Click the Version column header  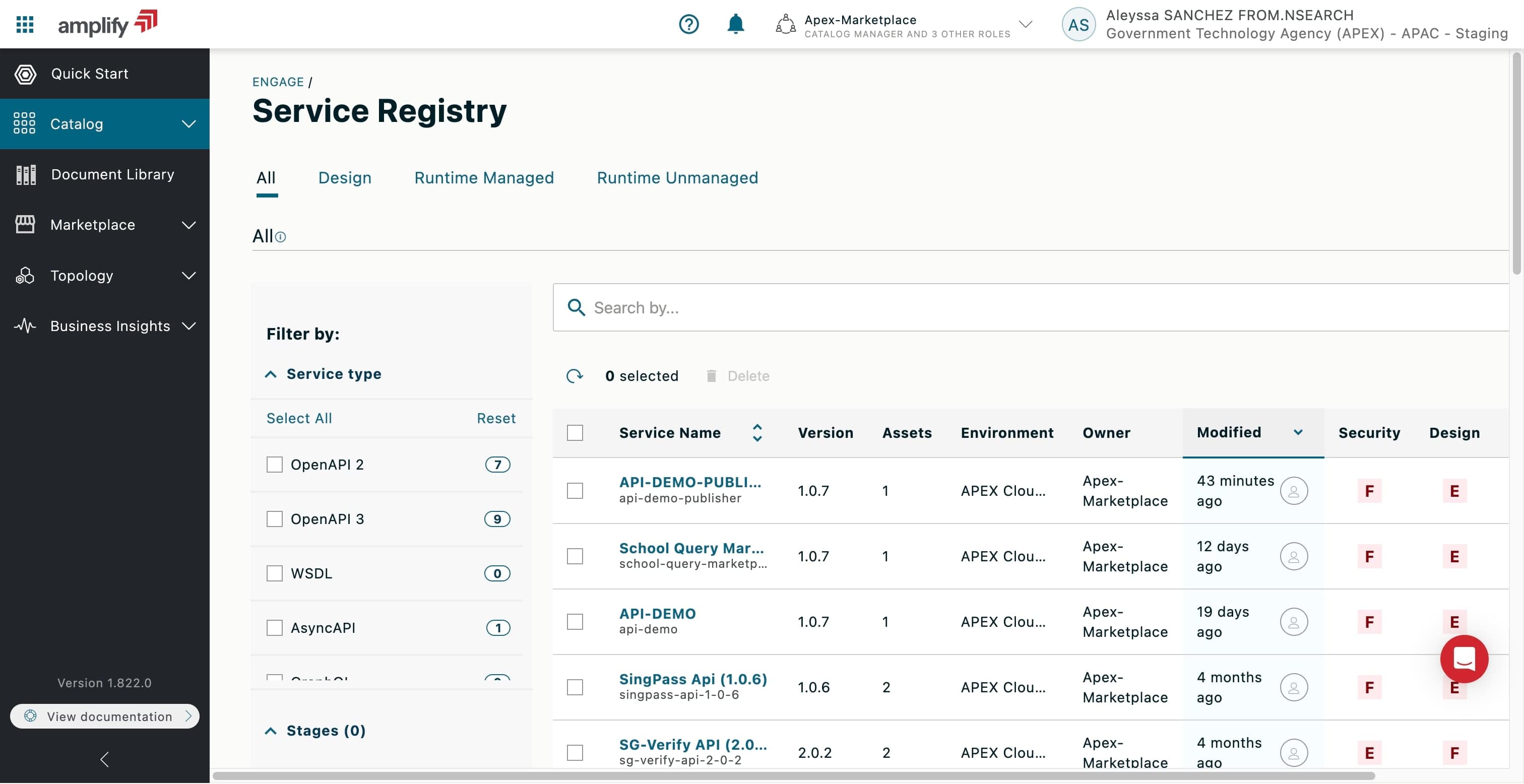tap(825, 433)
